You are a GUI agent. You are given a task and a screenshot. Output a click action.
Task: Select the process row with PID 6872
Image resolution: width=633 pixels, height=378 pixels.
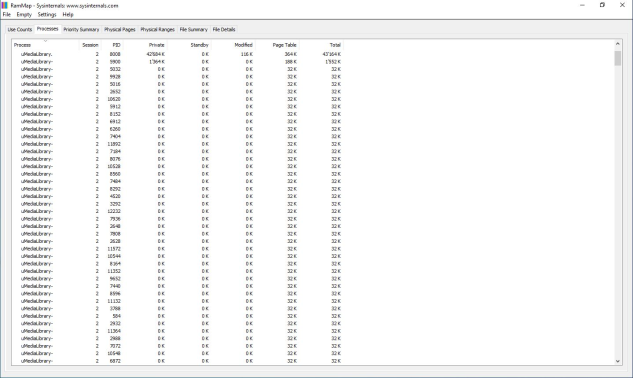point(178,361)
